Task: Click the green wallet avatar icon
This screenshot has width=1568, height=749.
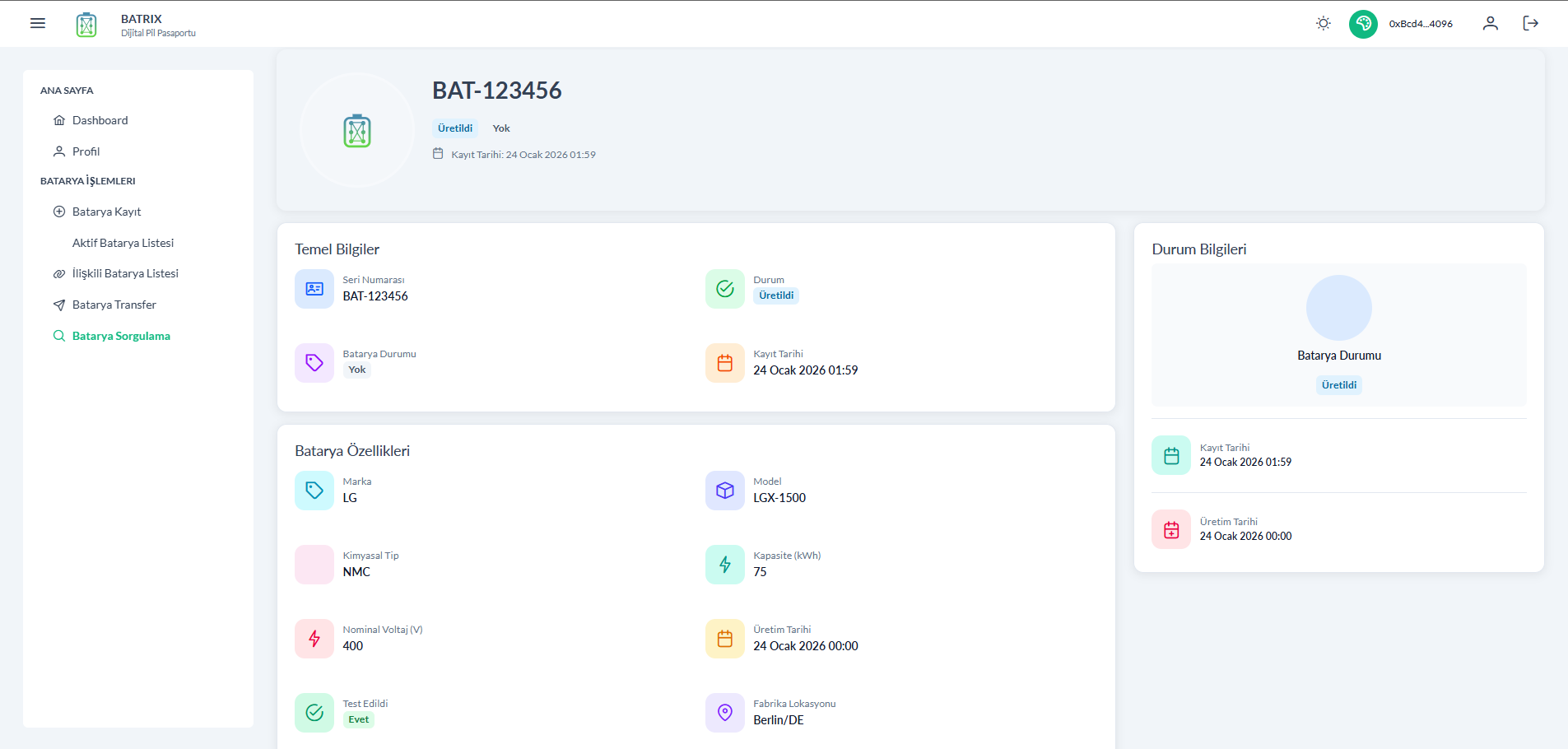Action: (1363, 24)
